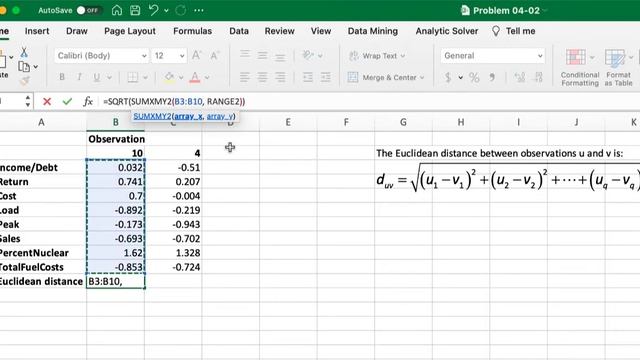
Task: Open the General number format dropdown
Action: tap(493, 56)
